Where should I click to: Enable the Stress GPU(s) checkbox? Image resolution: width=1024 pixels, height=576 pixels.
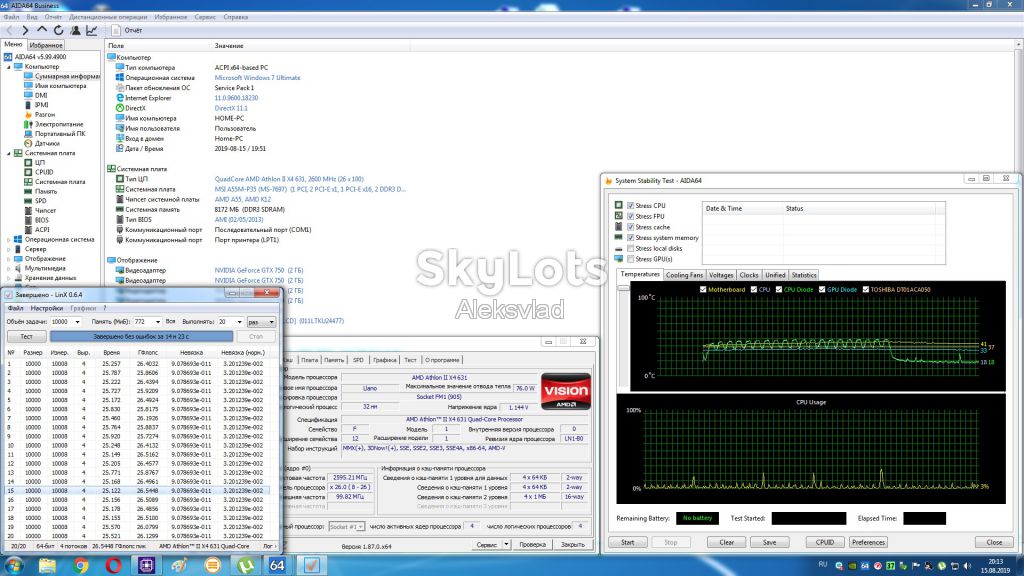point(630,259)
